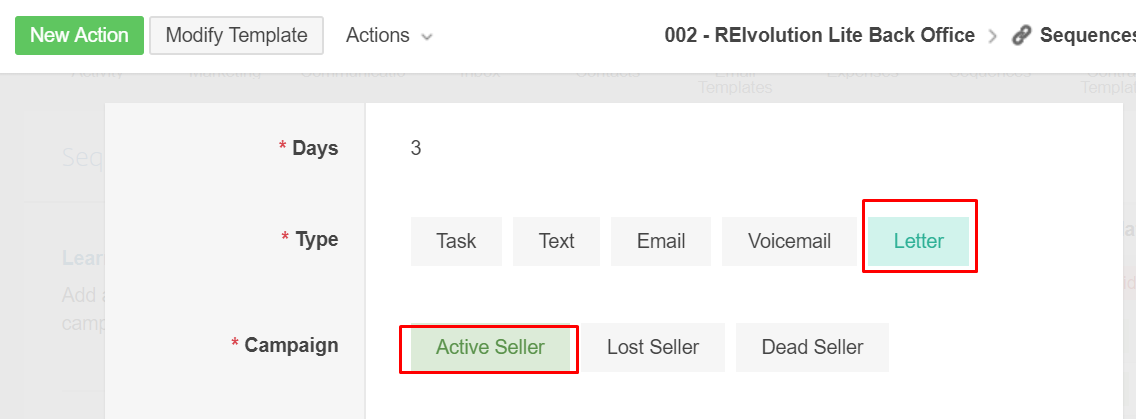
Task: Open the Modify Template button
Action: pos(237,36)
